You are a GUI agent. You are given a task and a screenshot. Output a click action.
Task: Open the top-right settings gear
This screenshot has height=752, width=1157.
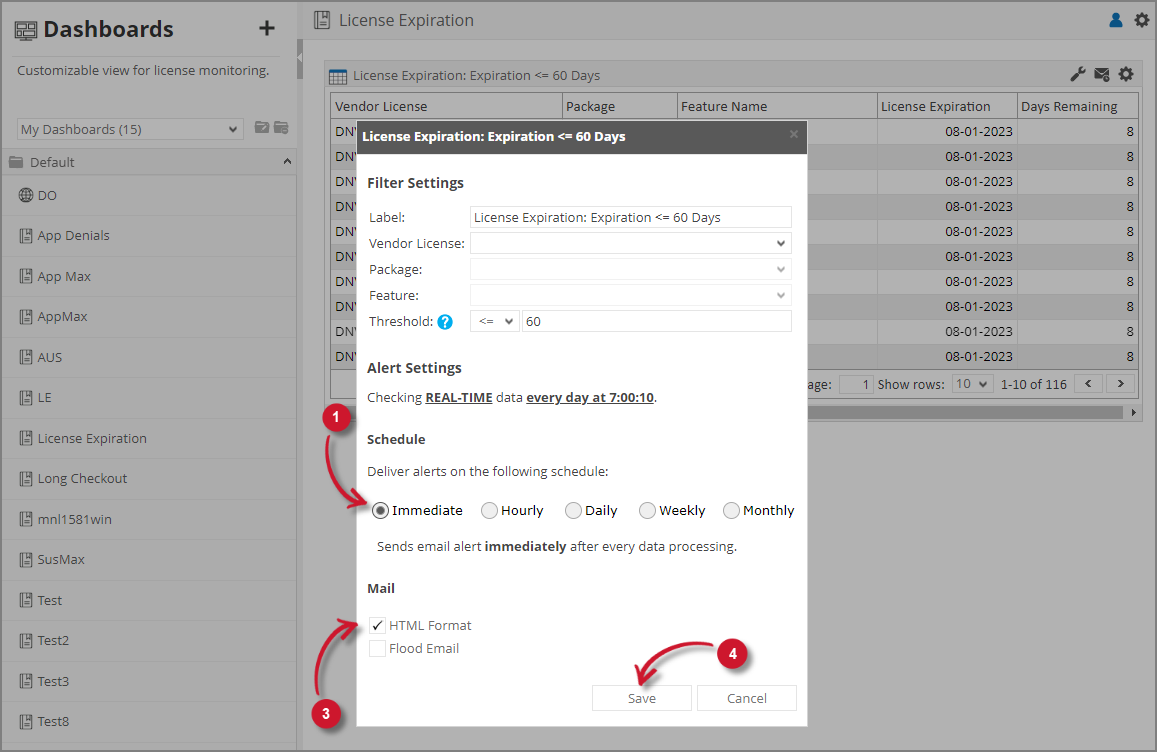click(x=1142, y=20)
